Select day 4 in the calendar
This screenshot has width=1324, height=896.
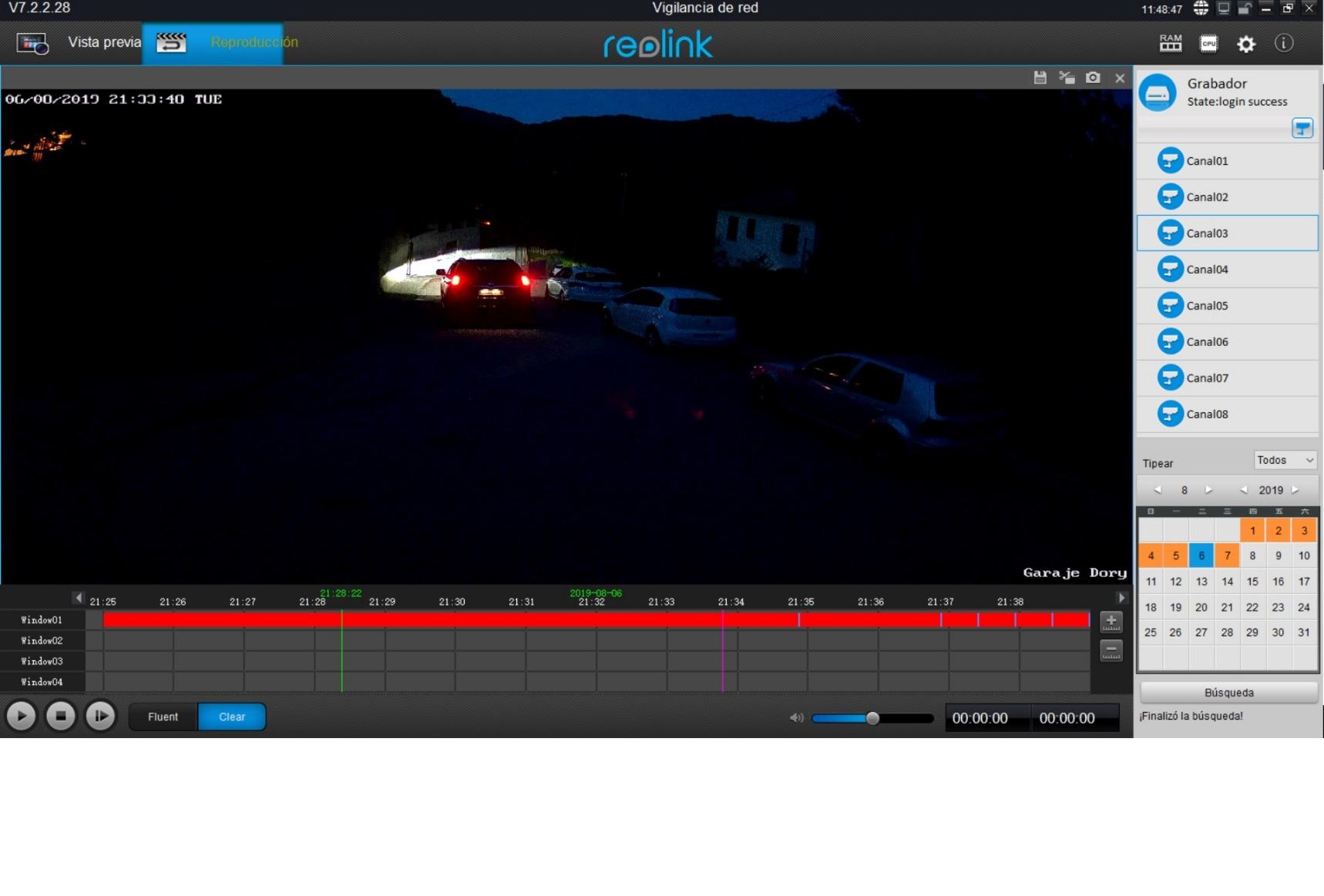pos(1151,556)
